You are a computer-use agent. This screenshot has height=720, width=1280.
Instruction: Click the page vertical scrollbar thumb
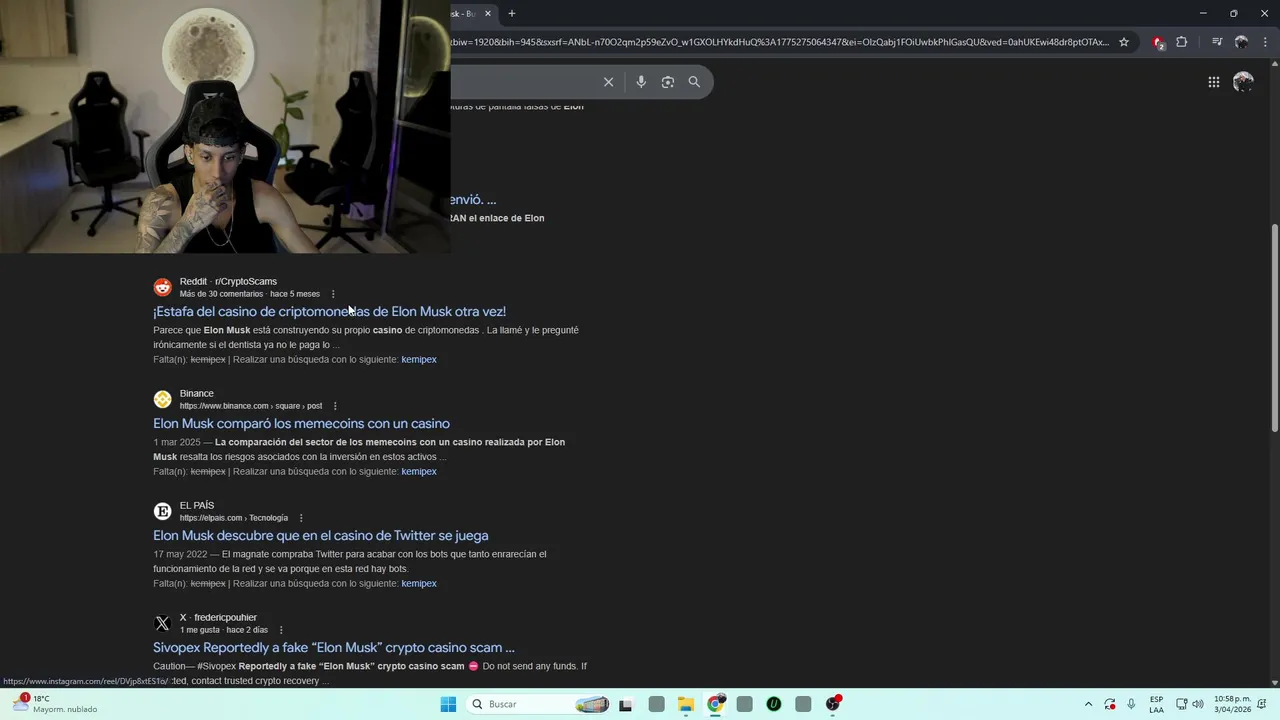tap(1274, 328)
